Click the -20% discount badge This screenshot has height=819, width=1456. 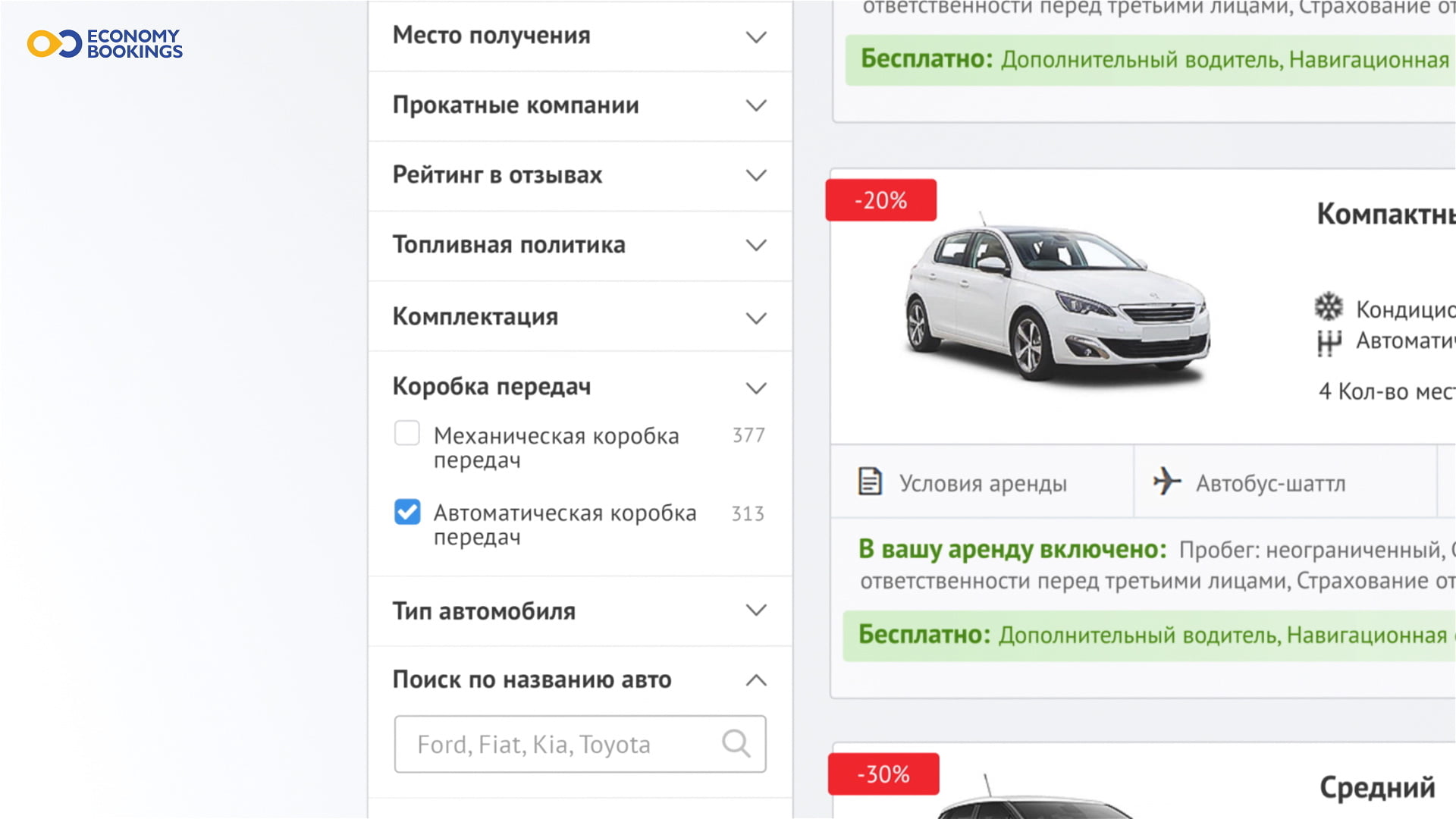tap(880, 200)
